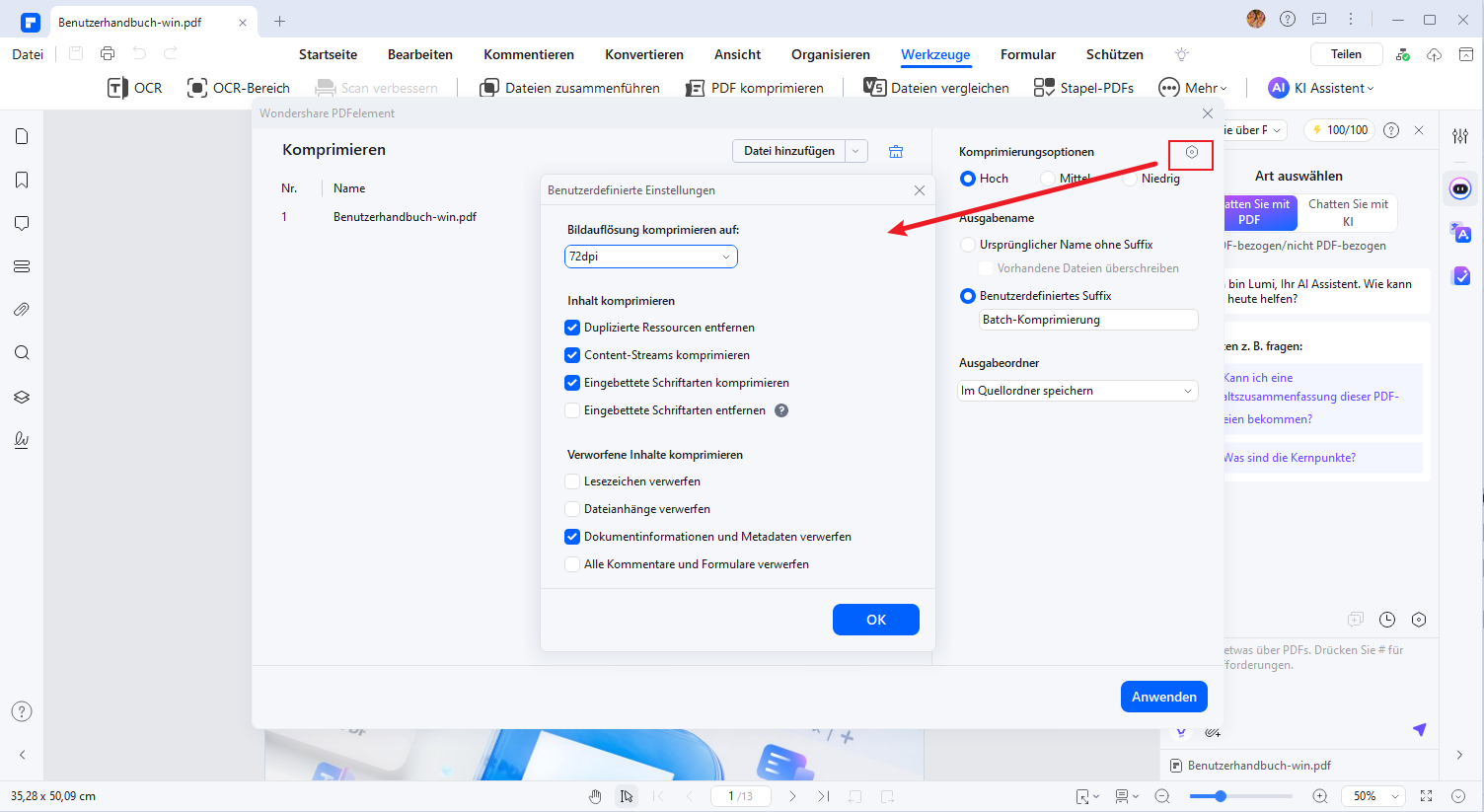Click the Batch-Komprimierung suffix field
The image size is (1484, 812).
coord(1087,320)
